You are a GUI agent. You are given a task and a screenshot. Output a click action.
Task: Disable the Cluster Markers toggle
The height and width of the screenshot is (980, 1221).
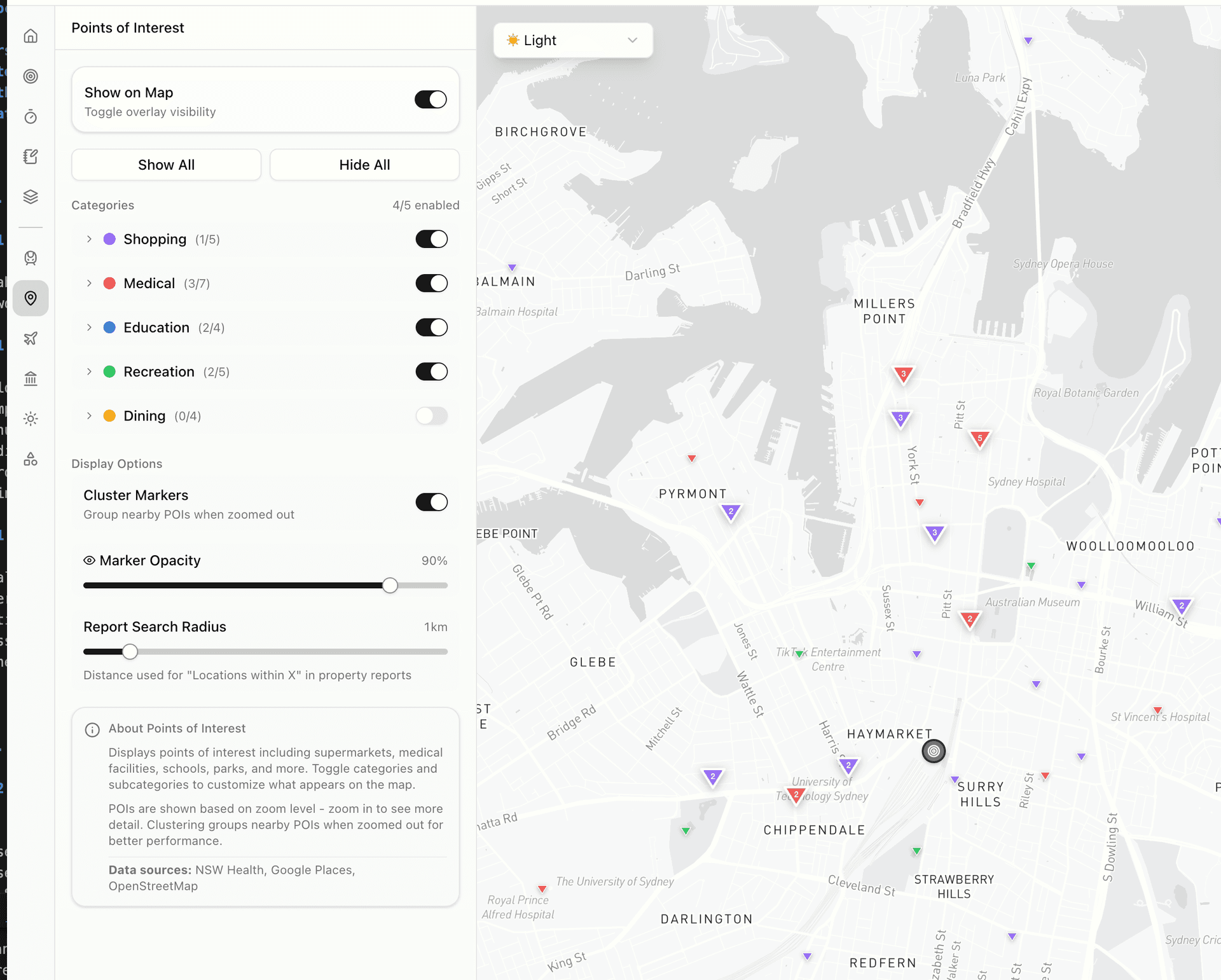click(431, 502)
